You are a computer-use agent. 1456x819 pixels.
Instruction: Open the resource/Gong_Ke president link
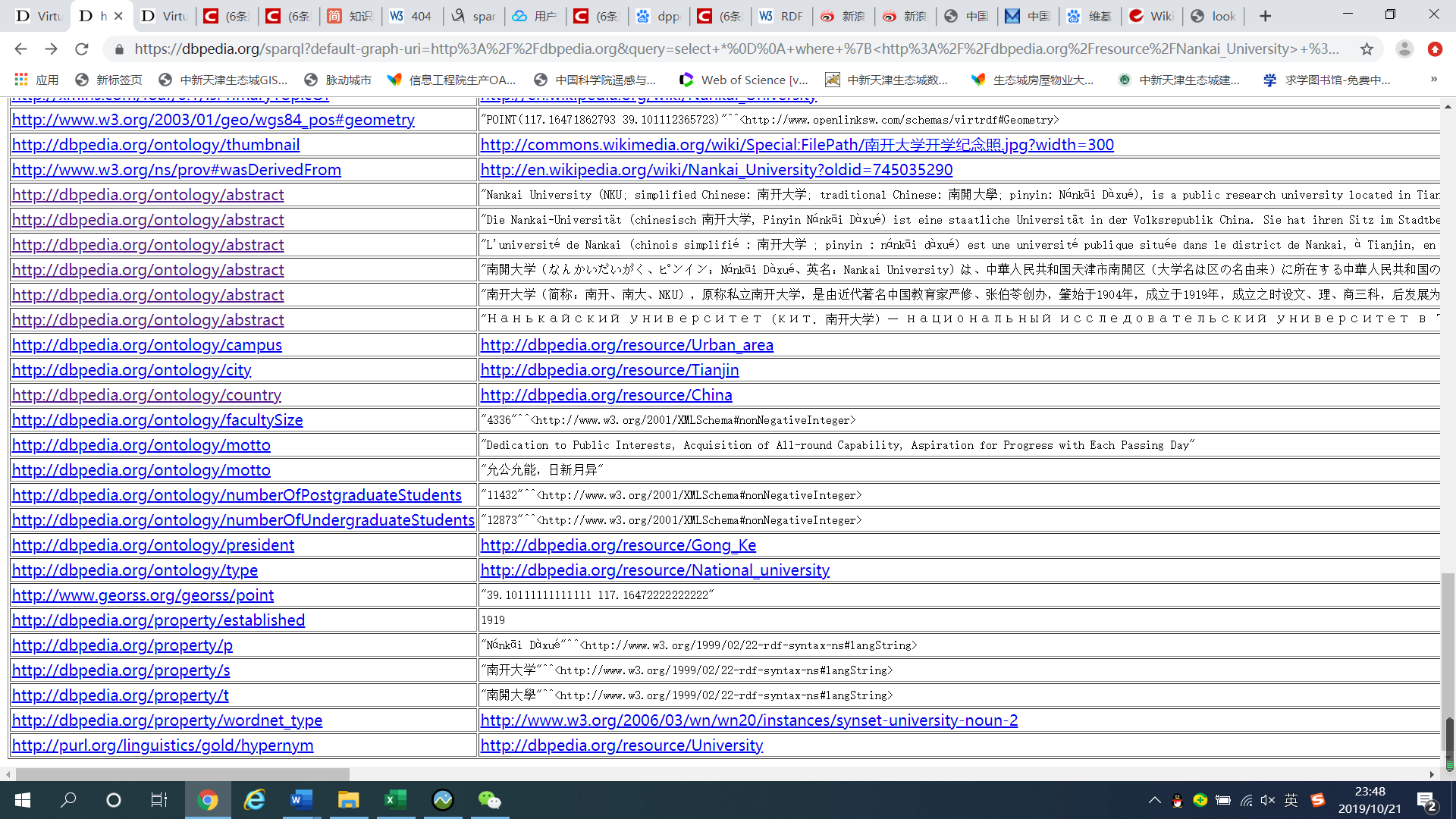618,545
